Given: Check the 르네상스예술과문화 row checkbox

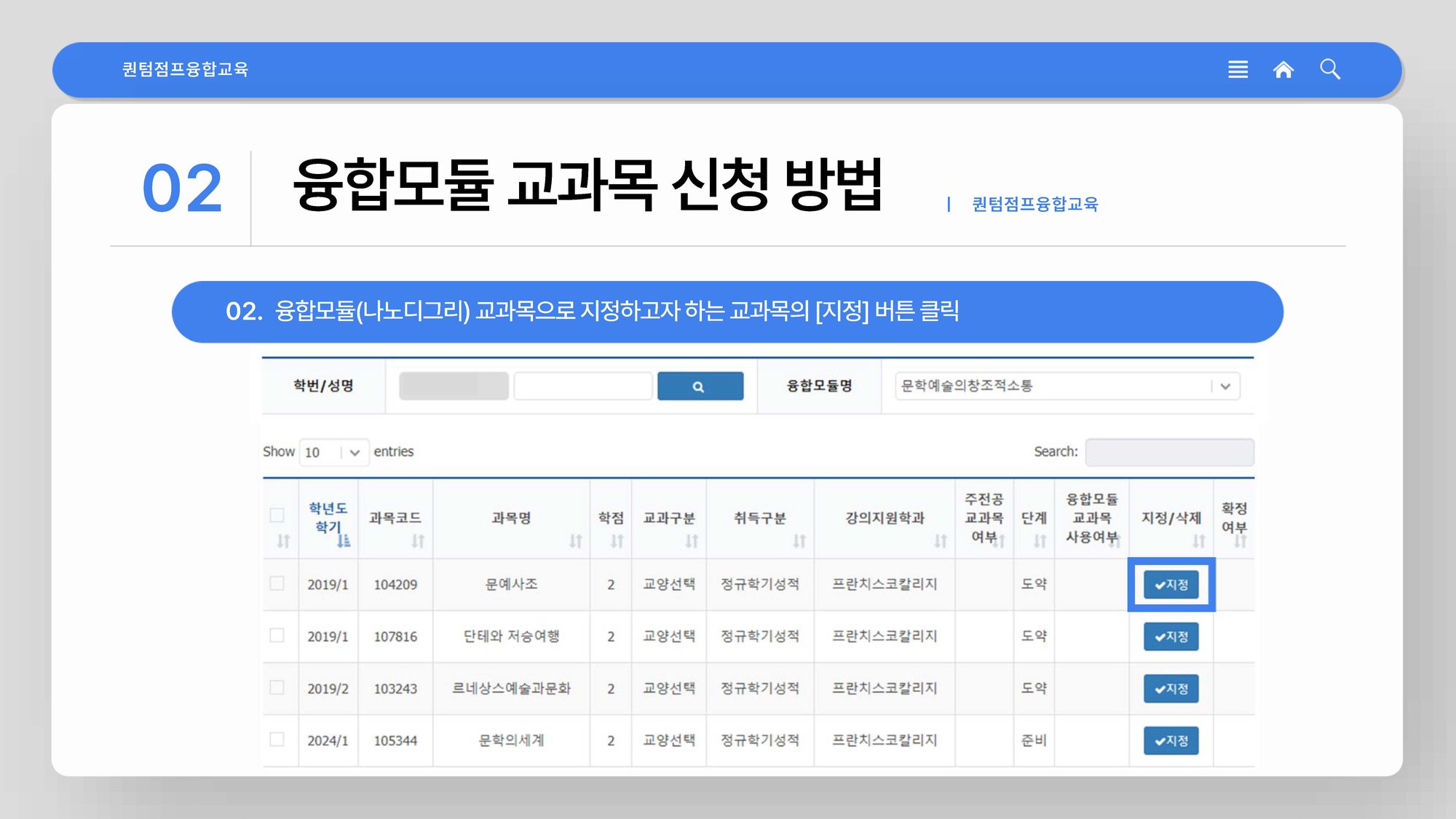Looking at the screenshot, I should [277, 687].
